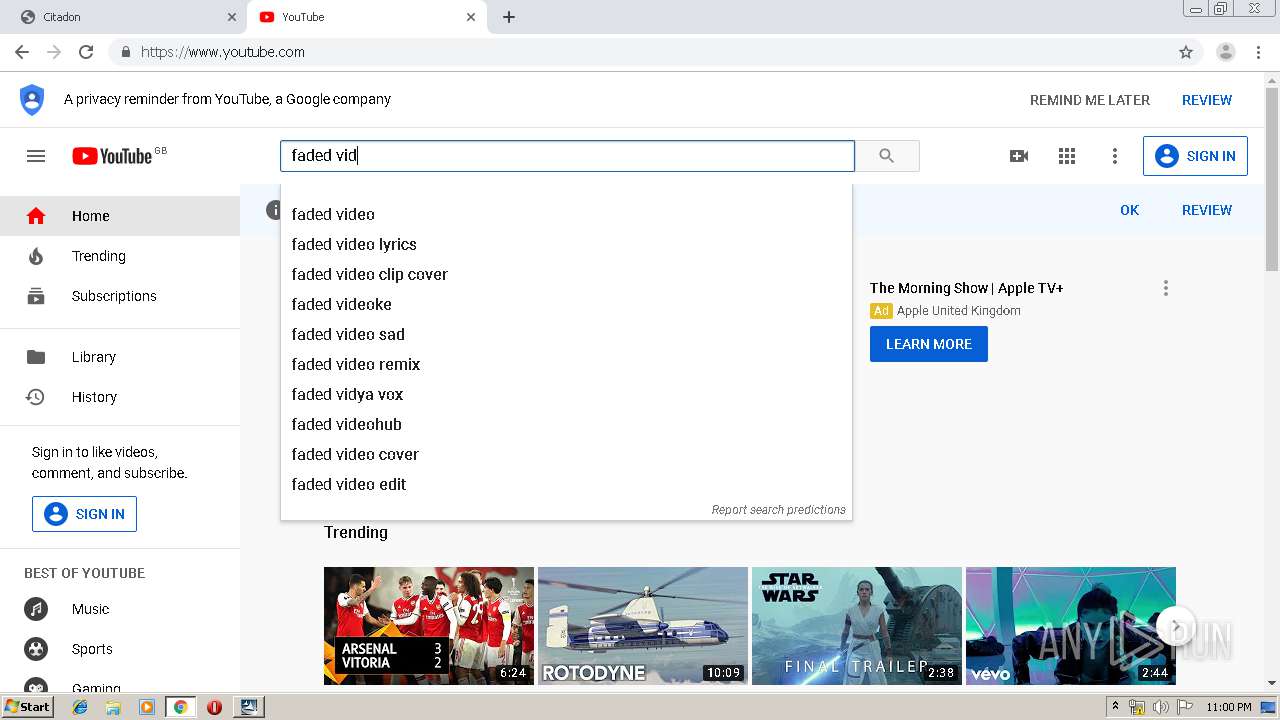Play the Rotodyne video thumbnail

[x=643, y=626]
